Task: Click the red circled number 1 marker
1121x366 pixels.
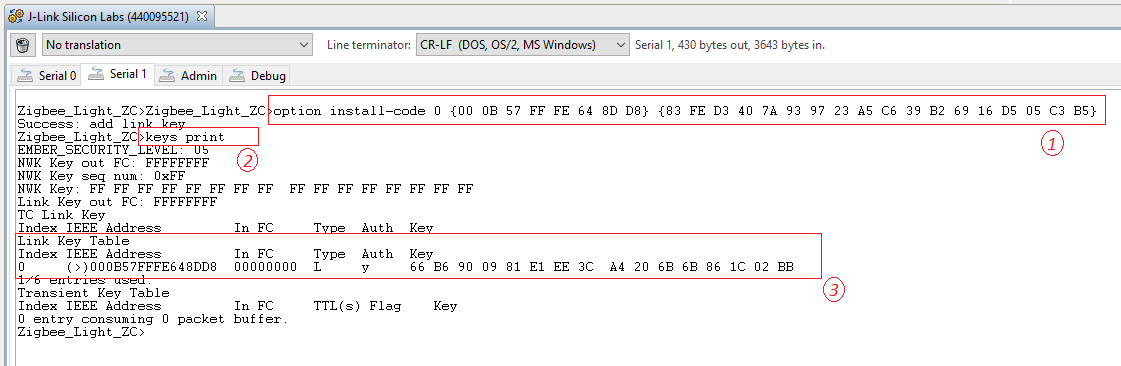Action: point(1052,144)
